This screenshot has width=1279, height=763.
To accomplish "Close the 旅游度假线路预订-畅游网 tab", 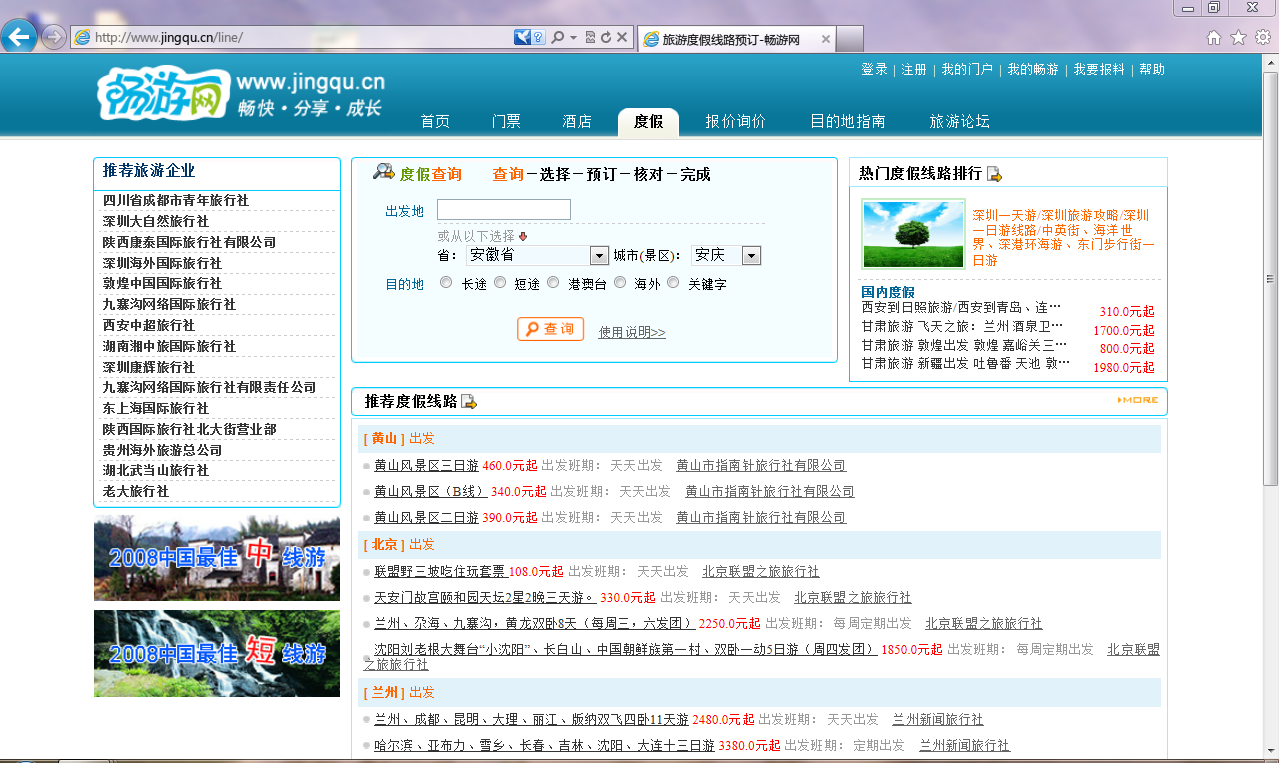I will [825, 39].
